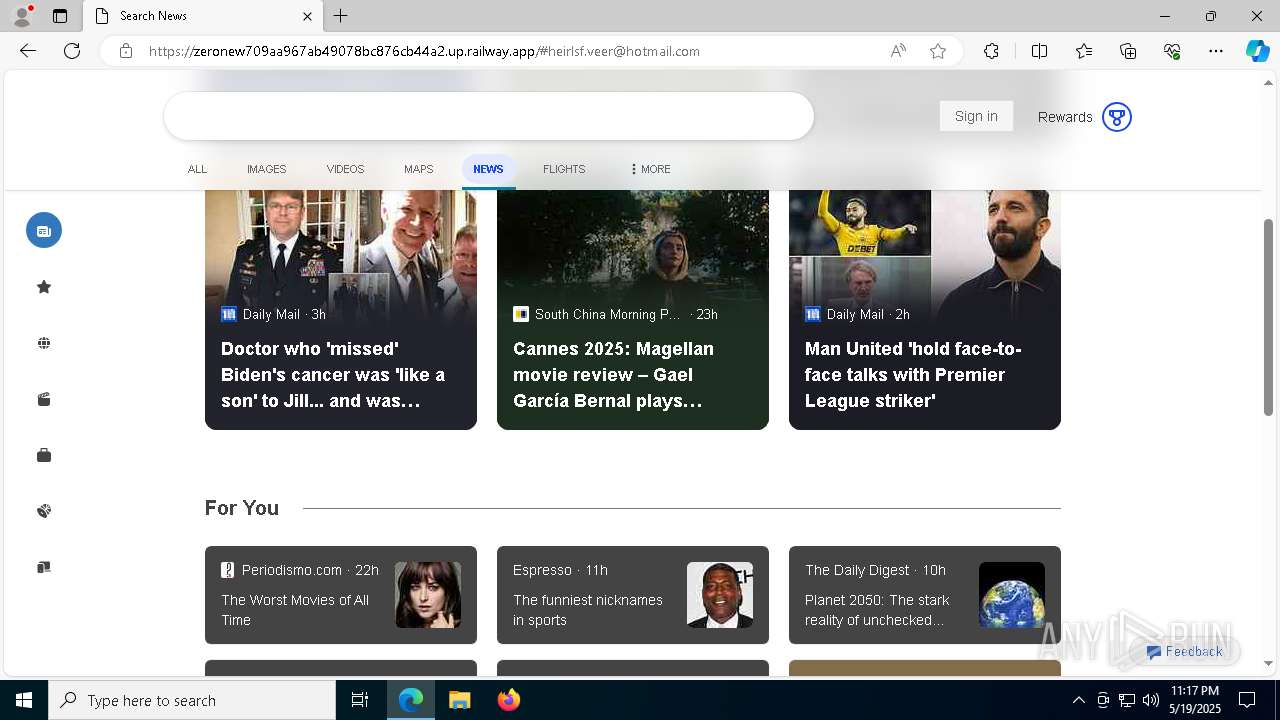Image resolution: width=1280 pixels, height=720 pixels.
Task: Open File Explorer from the taskbar
Action: [459, 700]
